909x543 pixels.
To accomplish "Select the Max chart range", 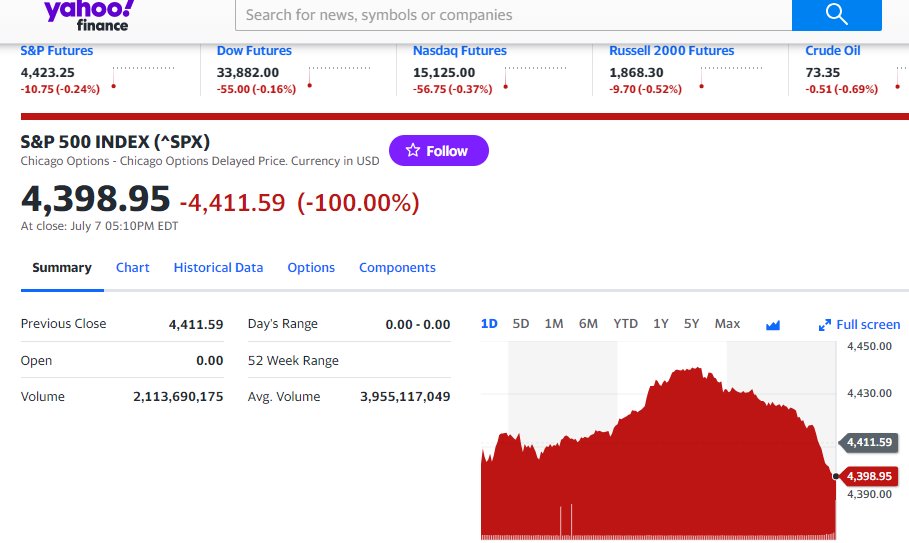I will [727, 324].
